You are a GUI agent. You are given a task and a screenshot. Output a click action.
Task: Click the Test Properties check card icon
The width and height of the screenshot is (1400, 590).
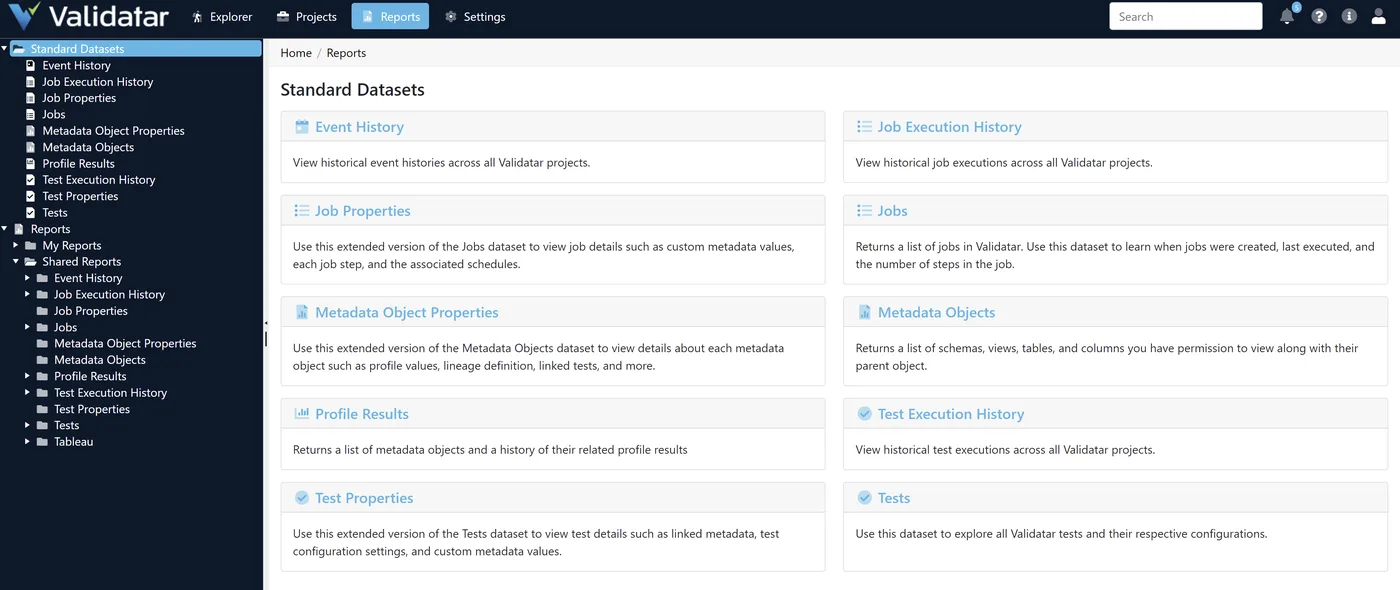(302, 498)
